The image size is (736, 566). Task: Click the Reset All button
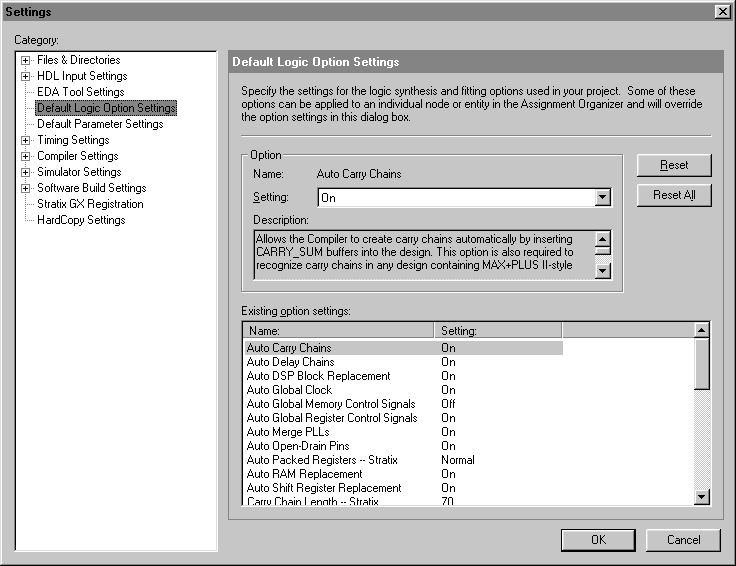point(674,195)
